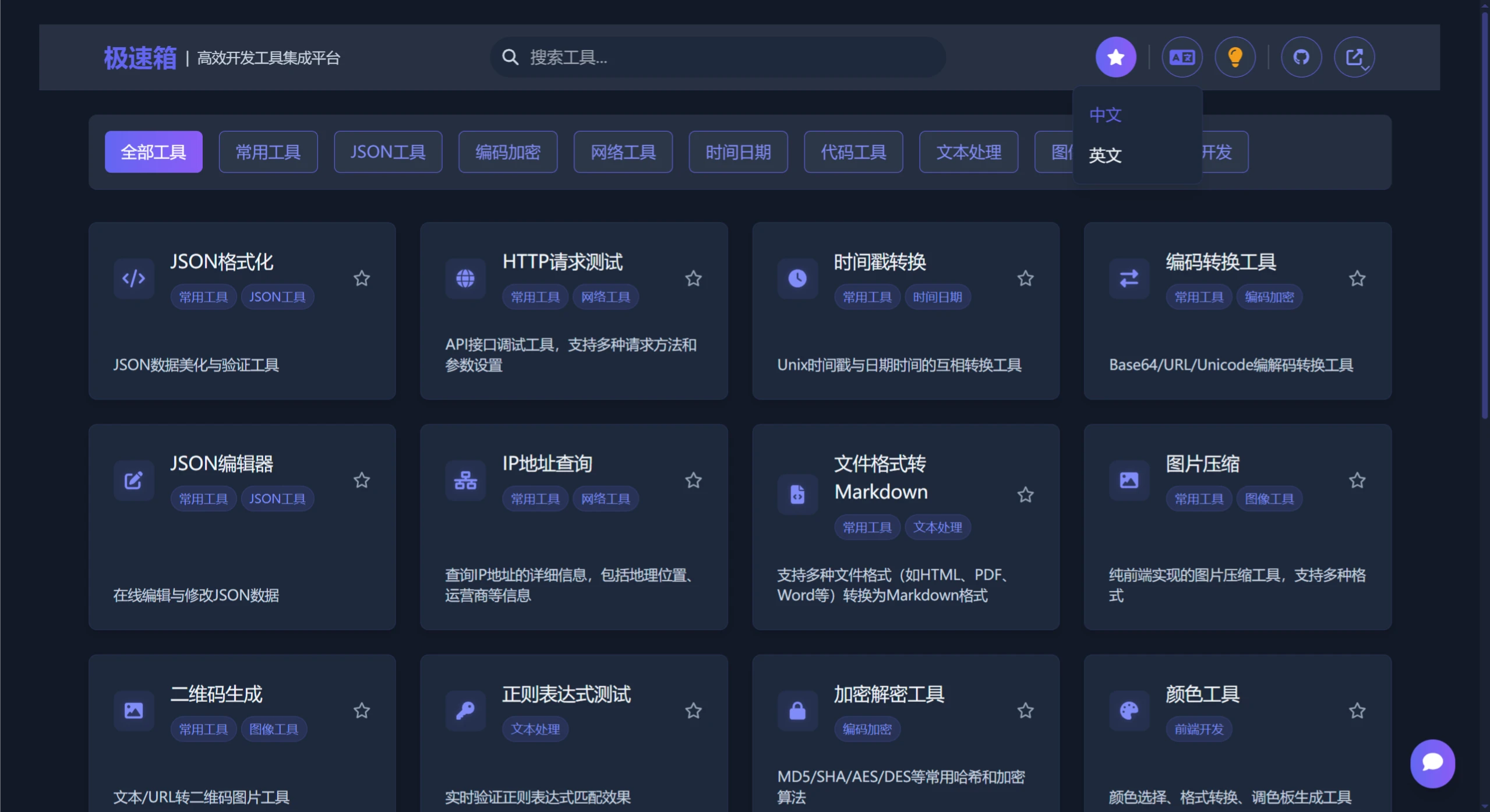The height and width of the screenshot is (812, 1490).
Task: Click the JSON编辑器 pencil icon
Action: [x=133, y=480]
